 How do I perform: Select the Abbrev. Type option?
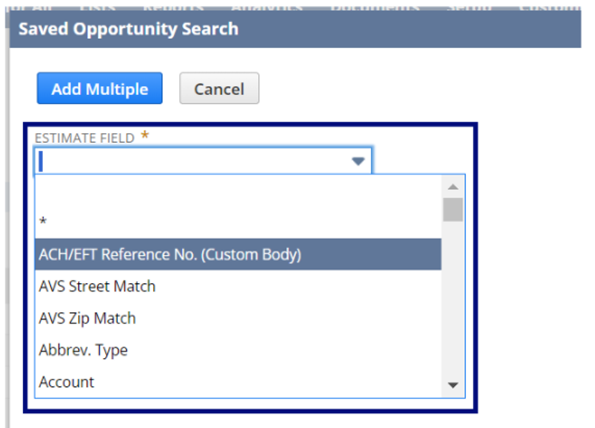point(238,350)
